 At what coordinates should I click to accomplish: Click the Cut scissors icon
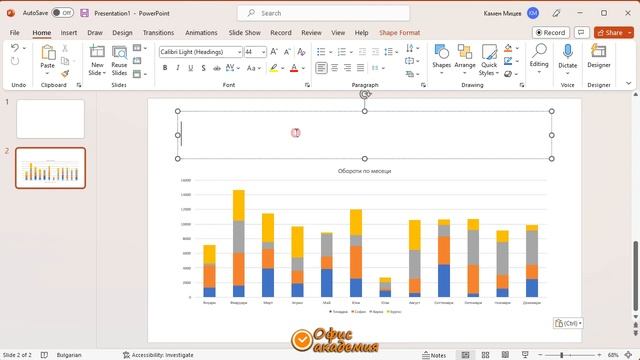[x=64, y=48]
